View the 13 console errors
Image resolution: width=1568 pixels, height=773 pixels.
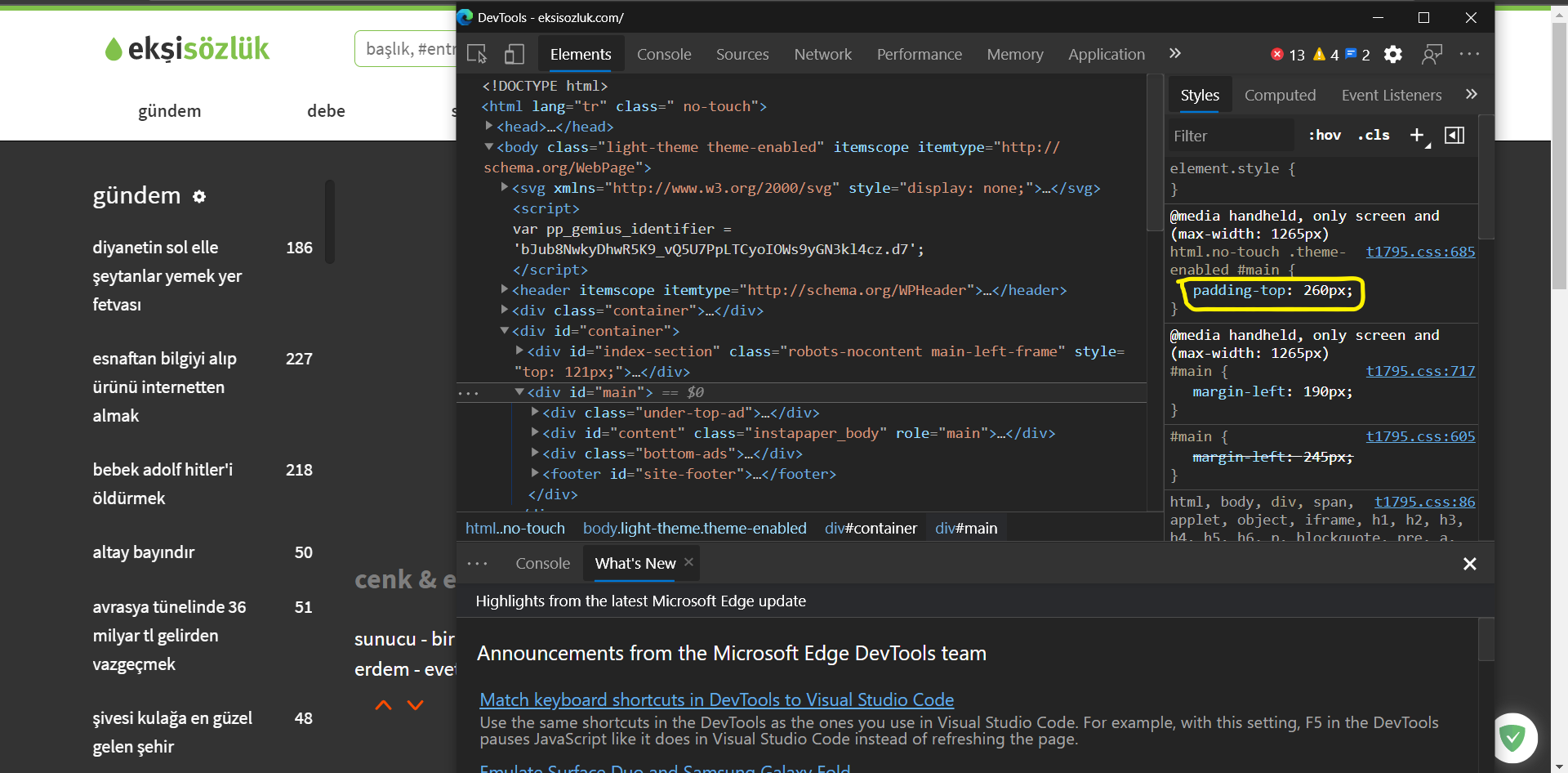(1286, 54)
